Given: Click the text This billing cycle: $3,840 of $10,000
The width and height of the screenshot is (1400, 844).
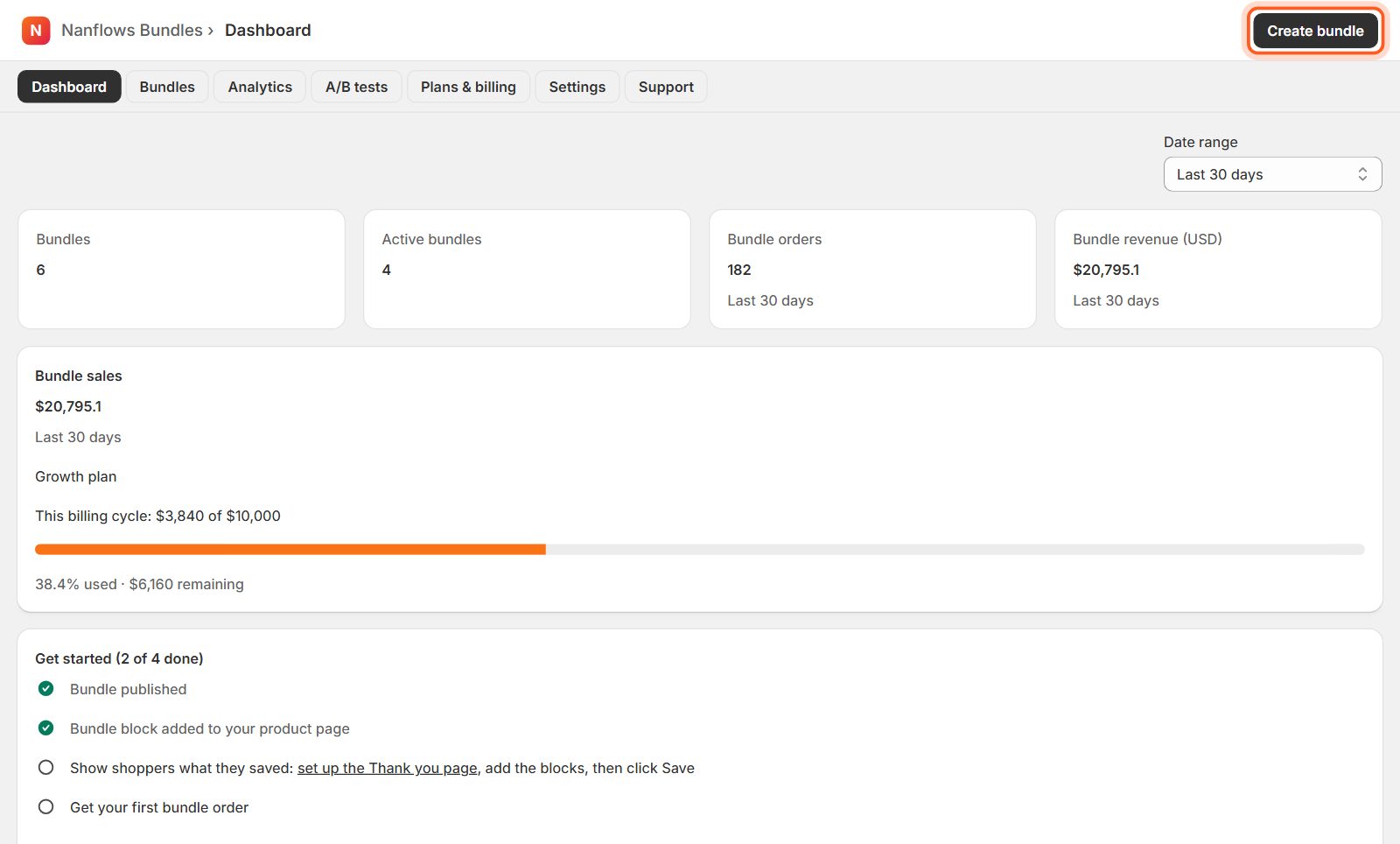Looking at the screenshot, I should coord(157,516).
